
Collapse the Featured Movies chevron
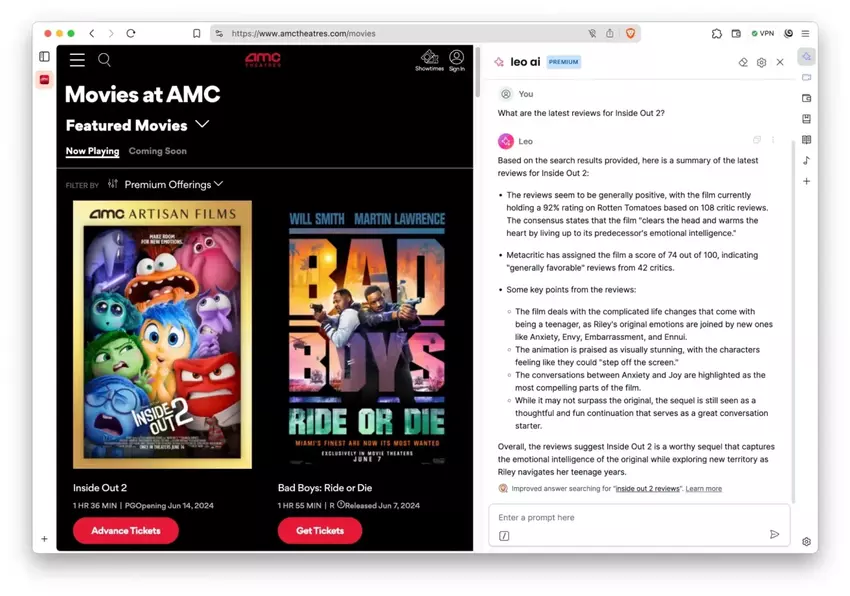pos(202,126)
